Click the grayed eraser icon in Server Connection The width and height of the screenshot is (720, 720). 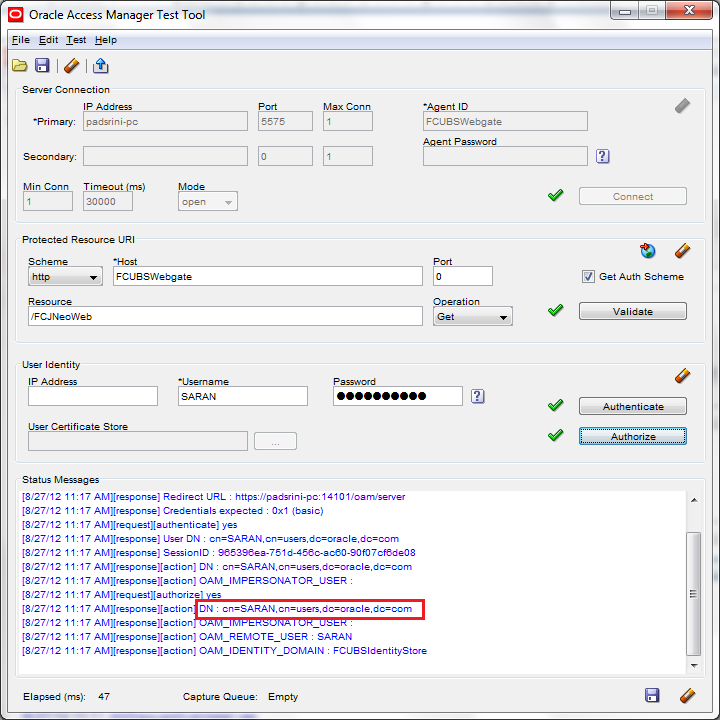(682, 106)
